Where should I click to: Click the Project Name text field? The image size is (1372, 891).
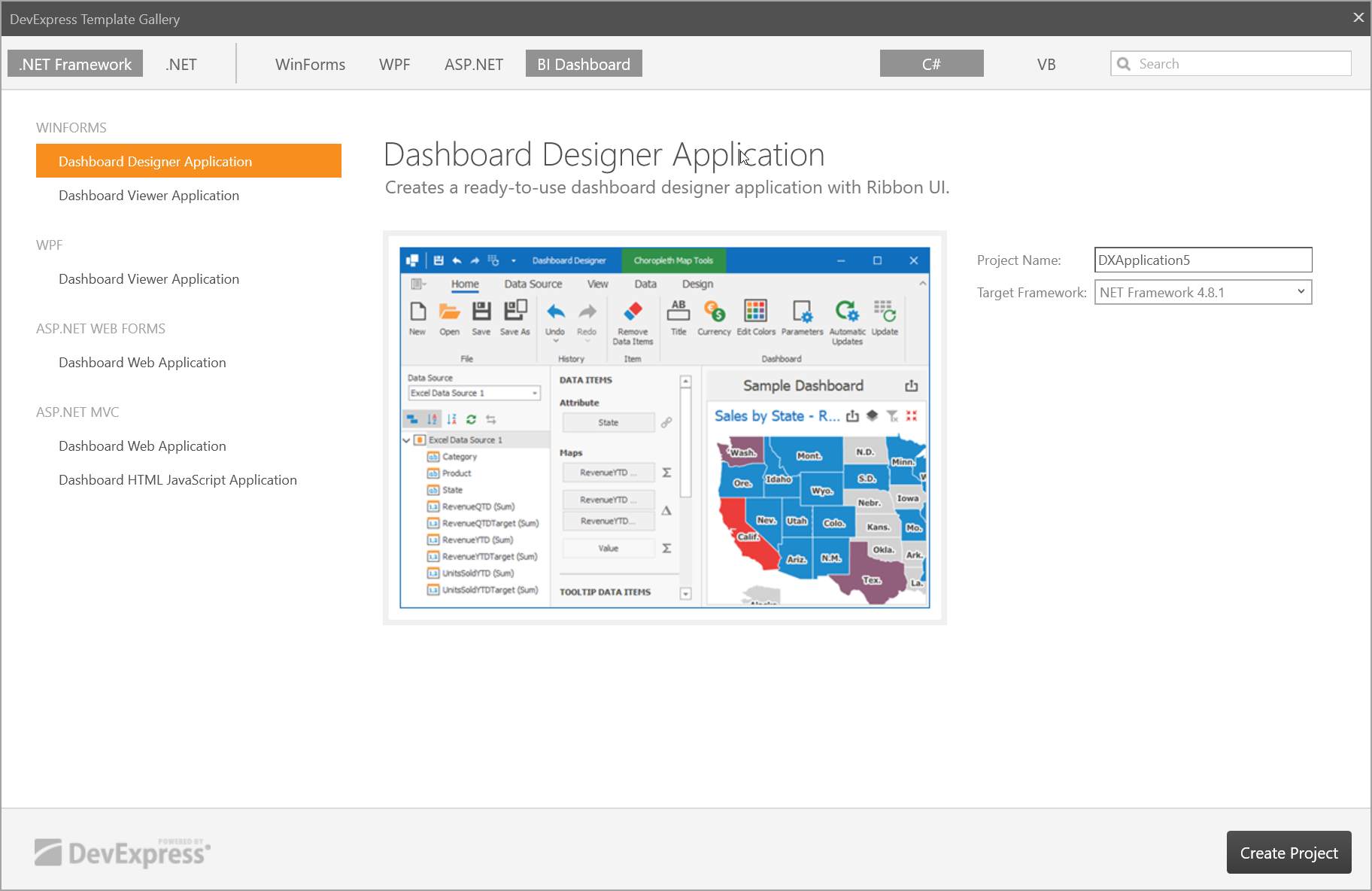tap(1204, 260)
